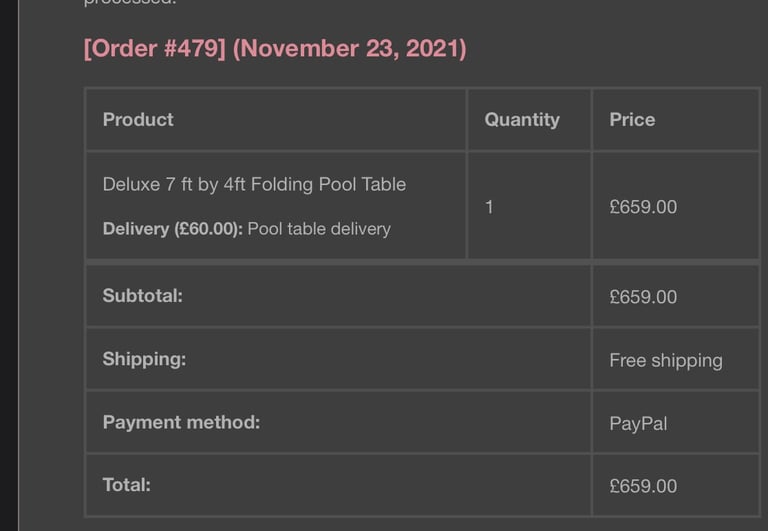Image resolution: width=768 pixels, height=531 pixels.
Task: Open the Order #479 heading link
Action: 154,48
